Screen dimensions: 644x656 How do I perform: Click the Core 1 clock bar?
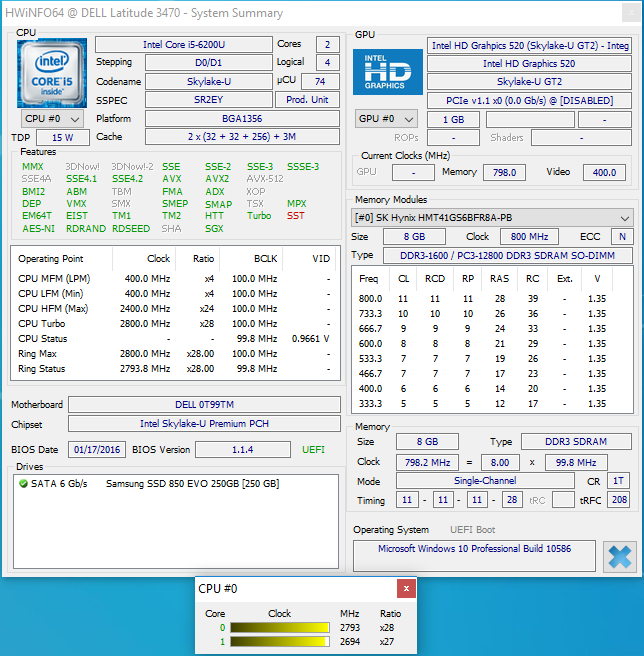tap(280, 642)
